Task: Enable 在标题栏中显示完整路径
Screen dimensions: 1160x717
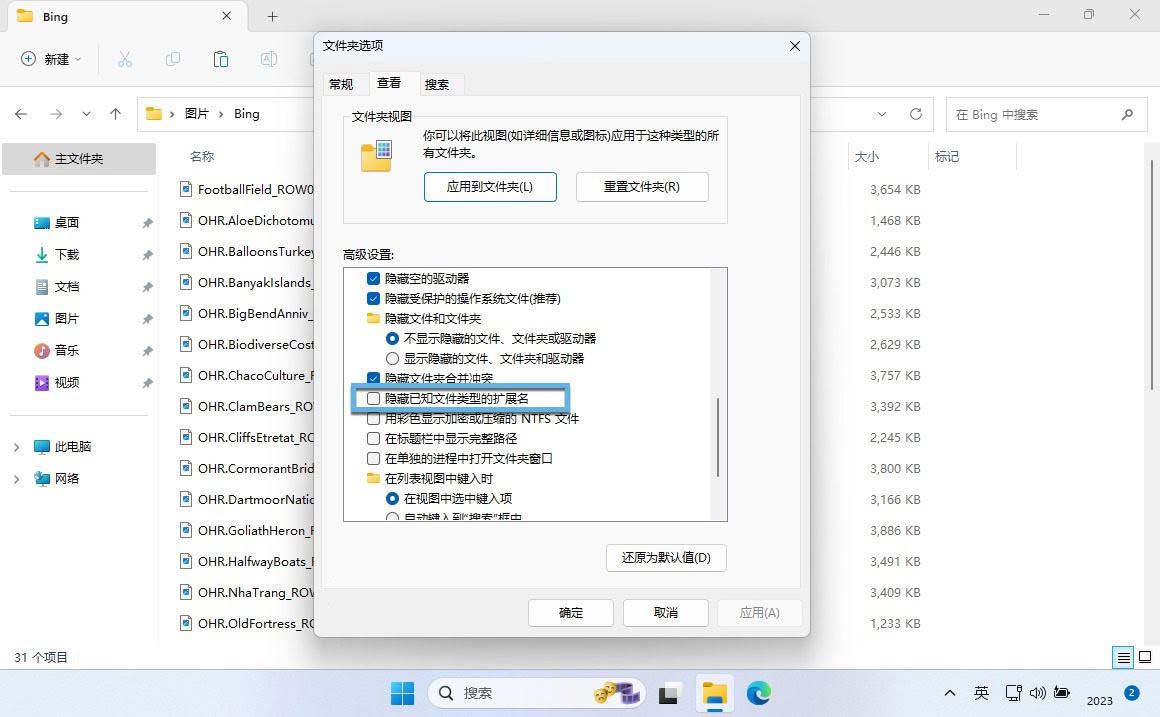Action: 374,438
